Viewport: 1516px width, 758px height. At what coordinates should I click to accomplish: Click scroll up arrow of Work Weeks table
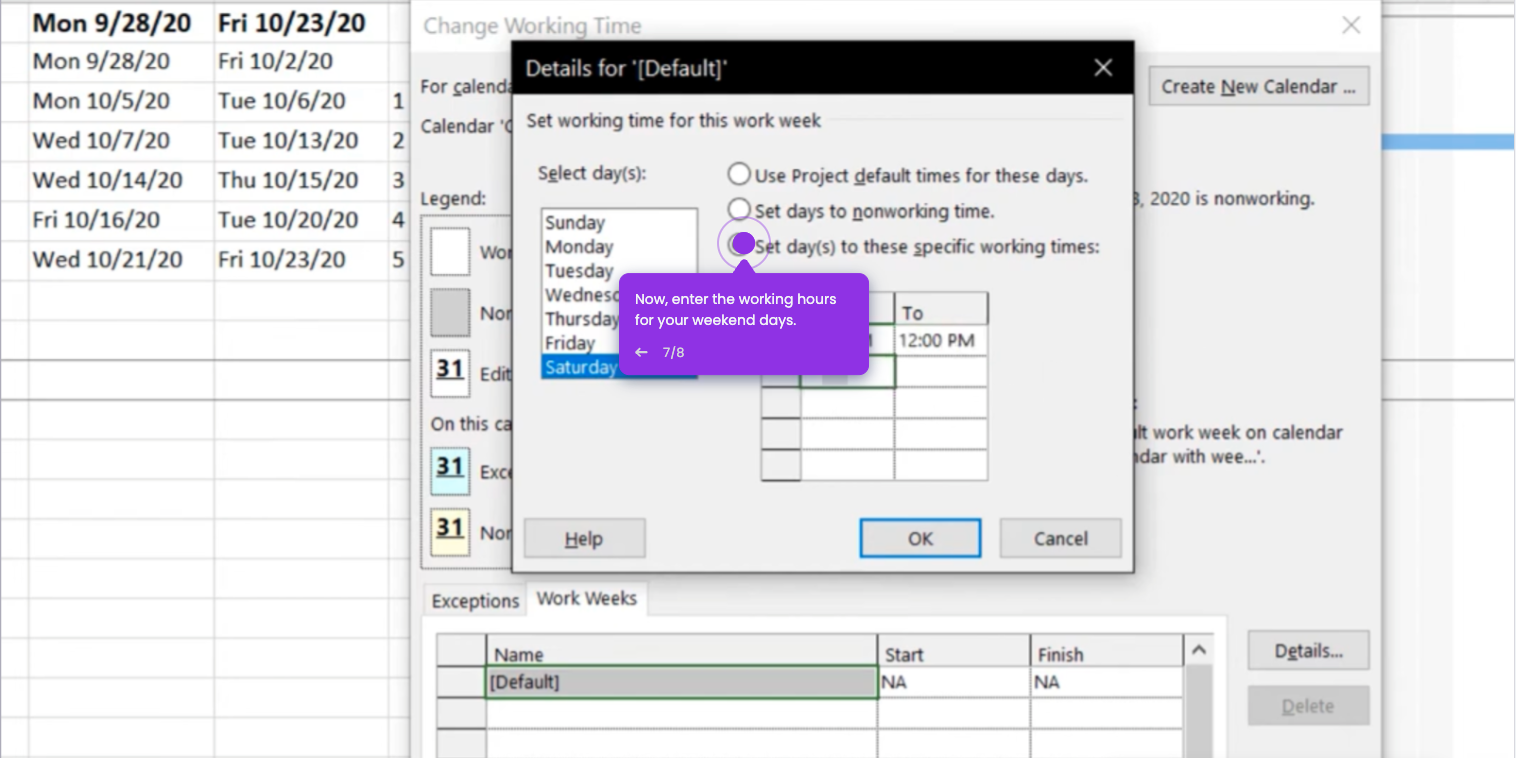(1199, 650)
